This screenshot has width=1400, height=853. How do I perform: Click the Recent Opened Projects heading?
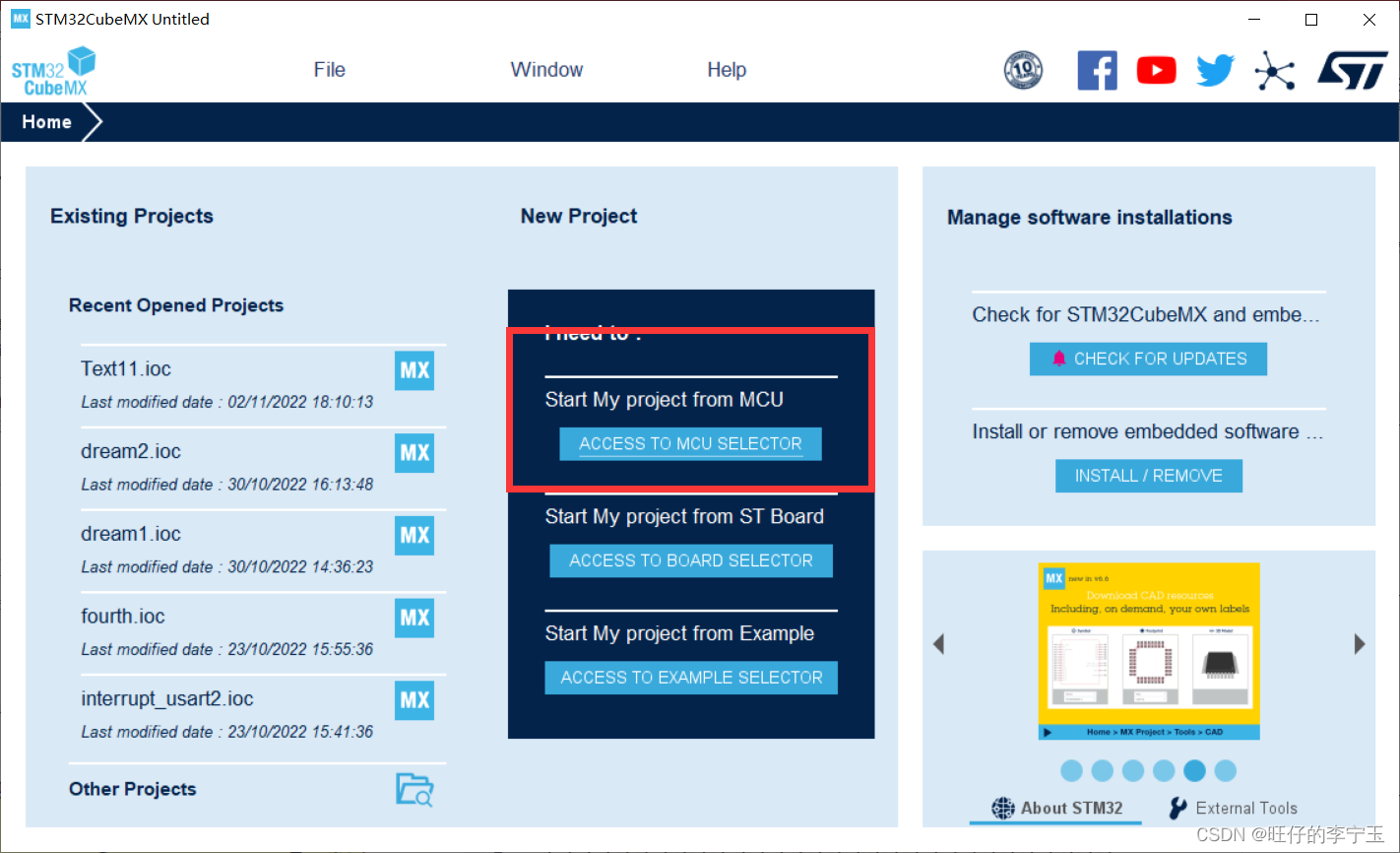pyautogui.click(x=176, y=305)
